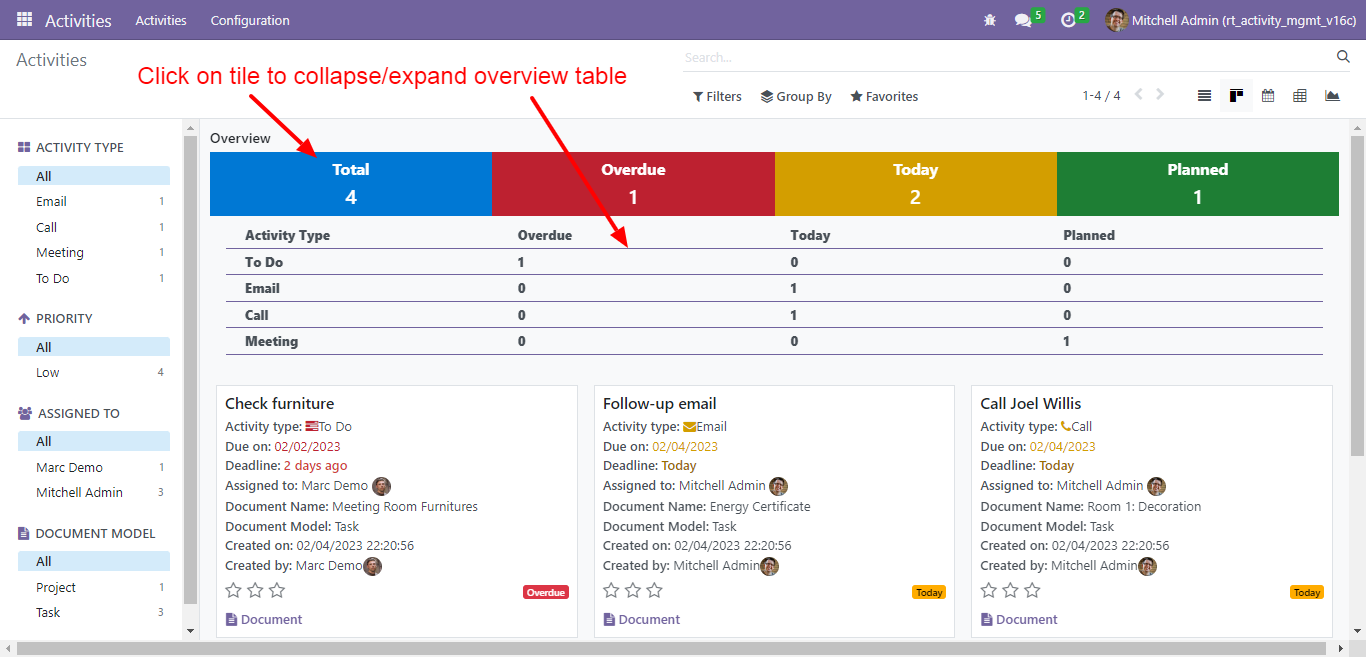Open the Follow-up email card title
The height and width of the screenshot is (657, 1366).
point(660,404)
